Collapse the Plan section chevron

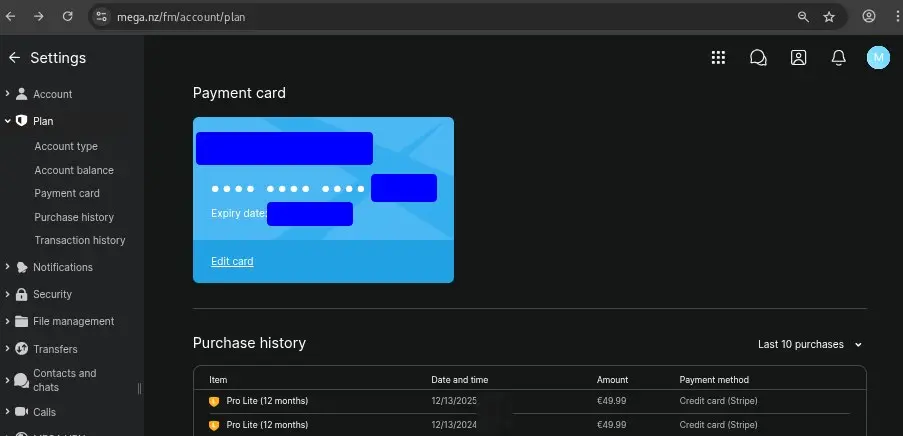point(7,121)
